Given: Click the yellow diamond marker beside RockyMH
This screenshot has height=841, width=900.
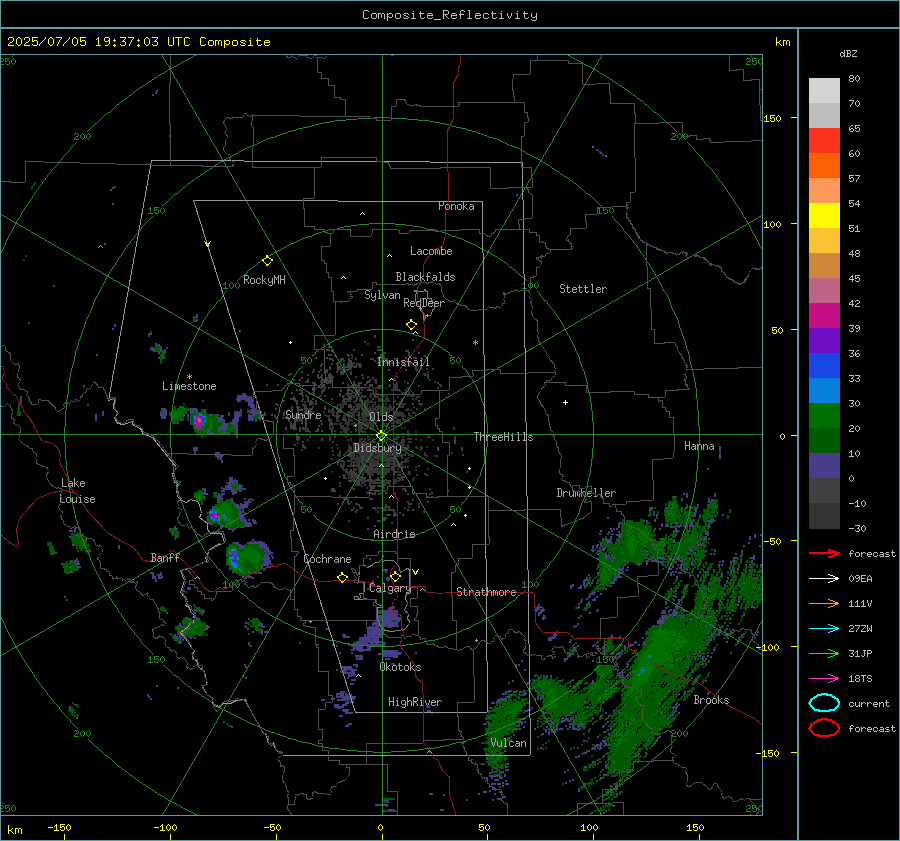Looking at the screenshot, I should tap(267, 261).
